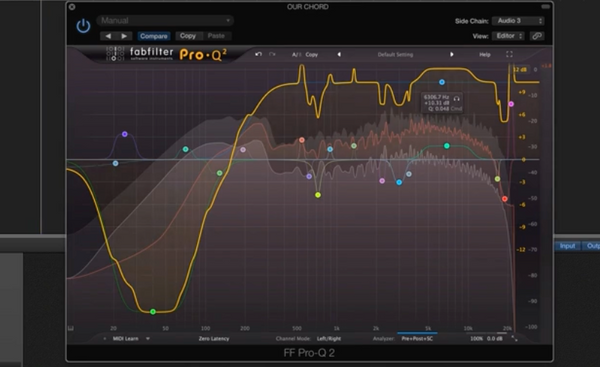Select the light blue band node near 20 Hz
This screenshot has width=600, height=367.
click(x=115, y=163)
